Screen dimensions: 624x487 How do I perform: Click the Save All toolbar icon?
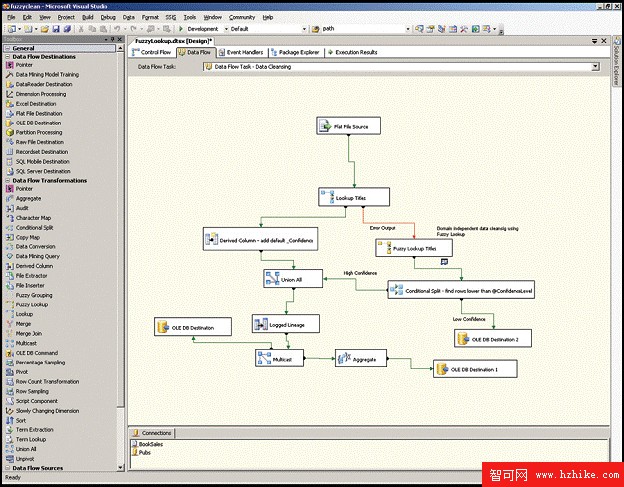pyautogui.click(x=67, y=29)
